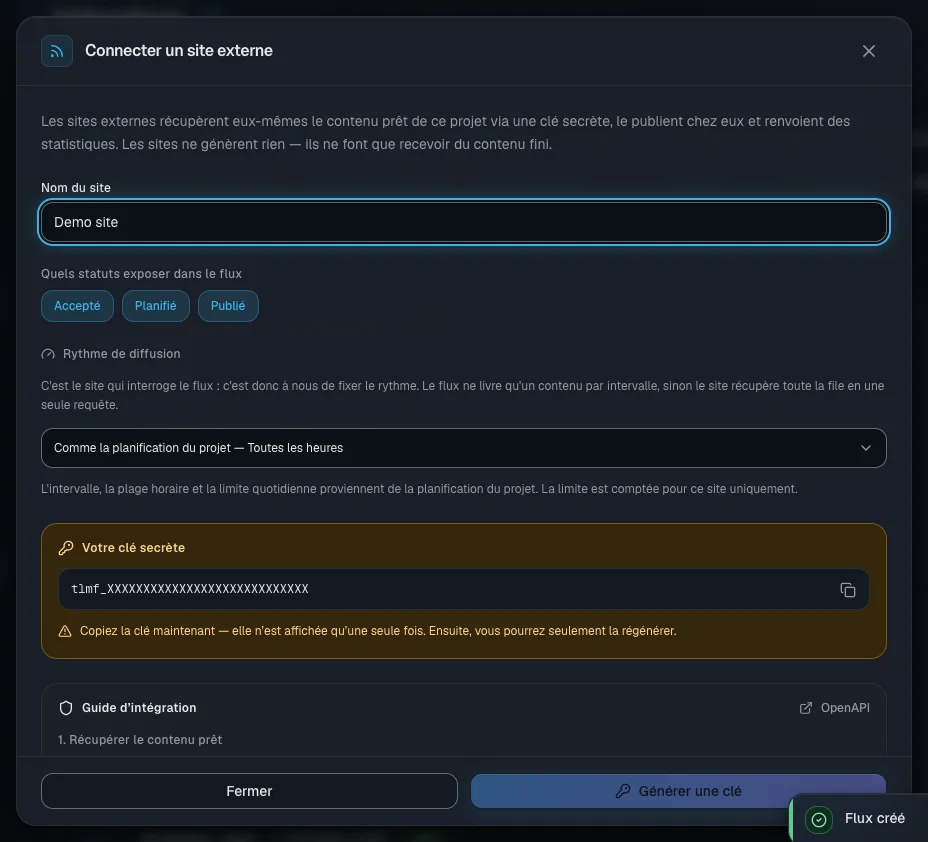
Task: Click the RSS feed icon in header
Action: 57,51
